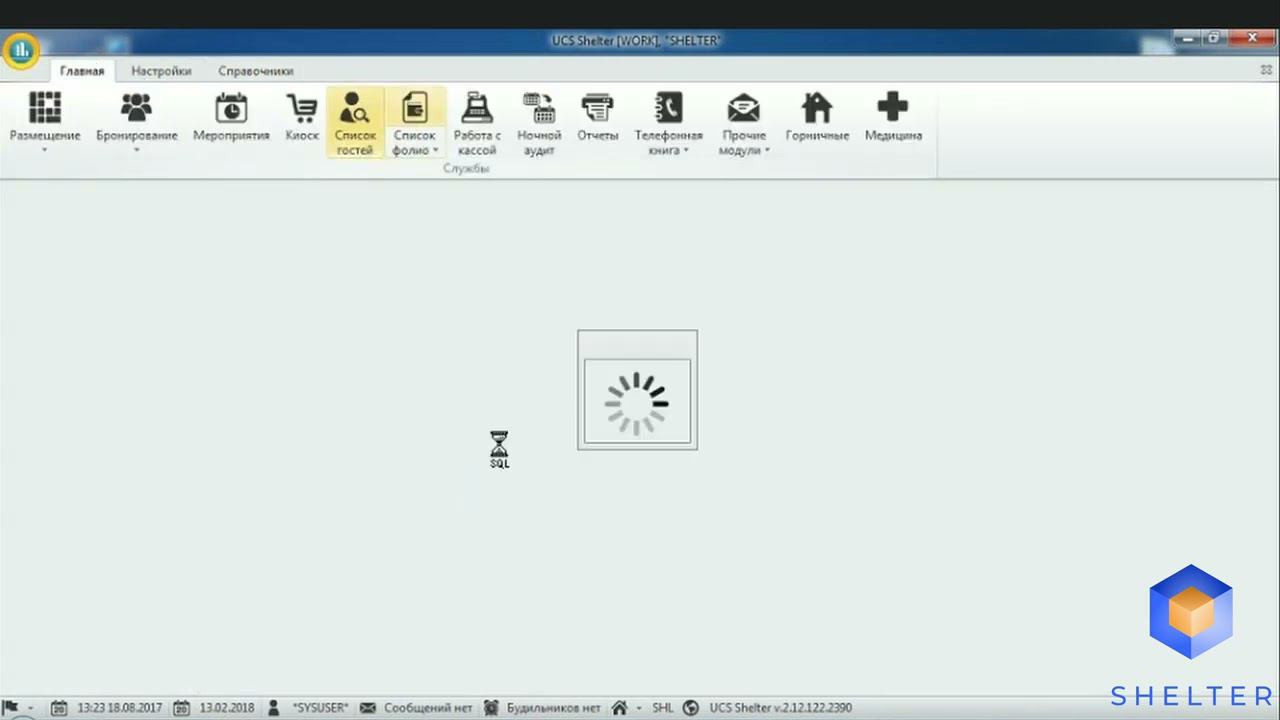Click the flag icon in status bar
Screen dimensions: 1280x720
click(x=12, y=707)
